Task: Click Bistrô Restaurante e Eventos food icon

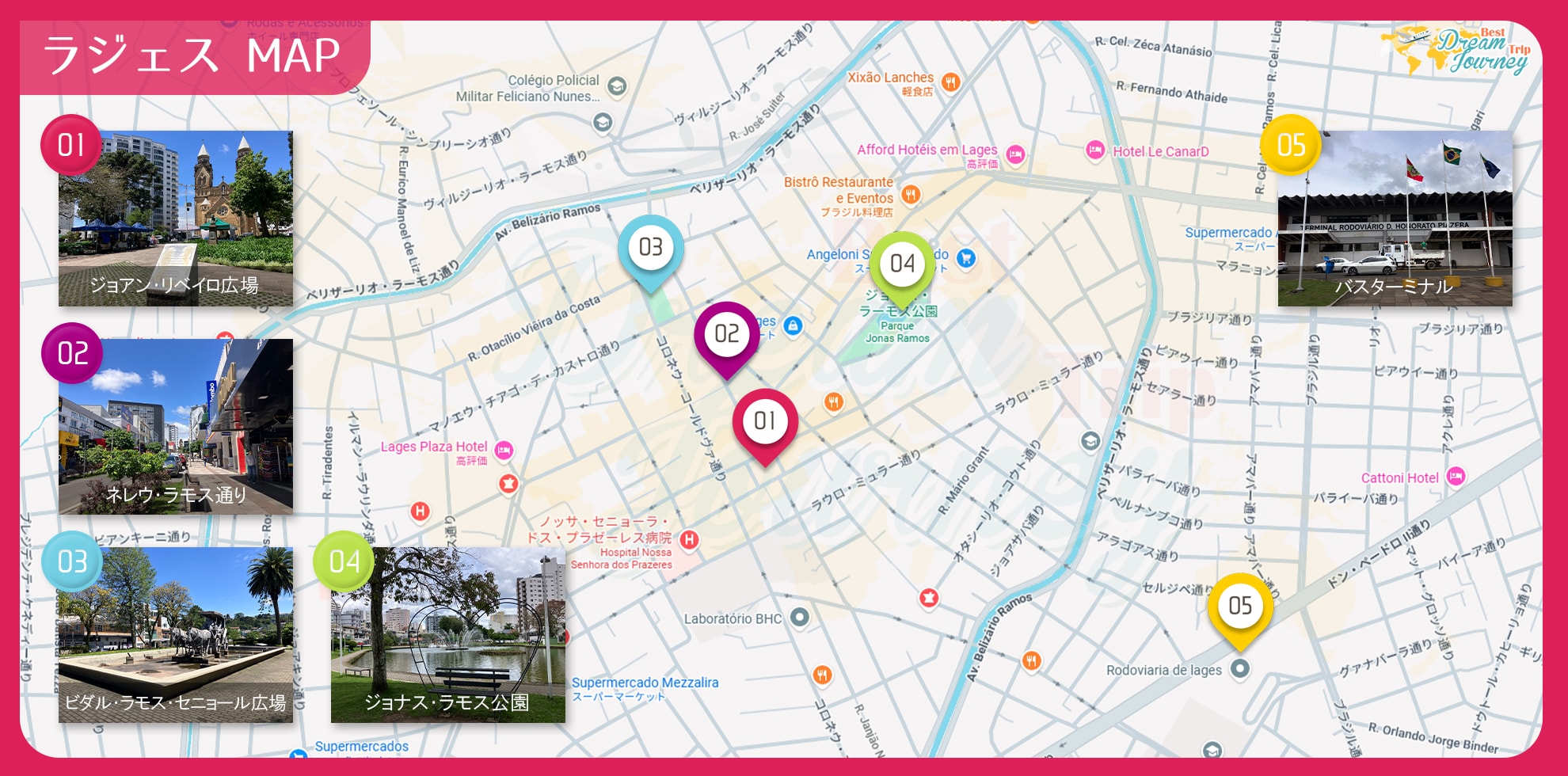Action: (x=911, y=194)
